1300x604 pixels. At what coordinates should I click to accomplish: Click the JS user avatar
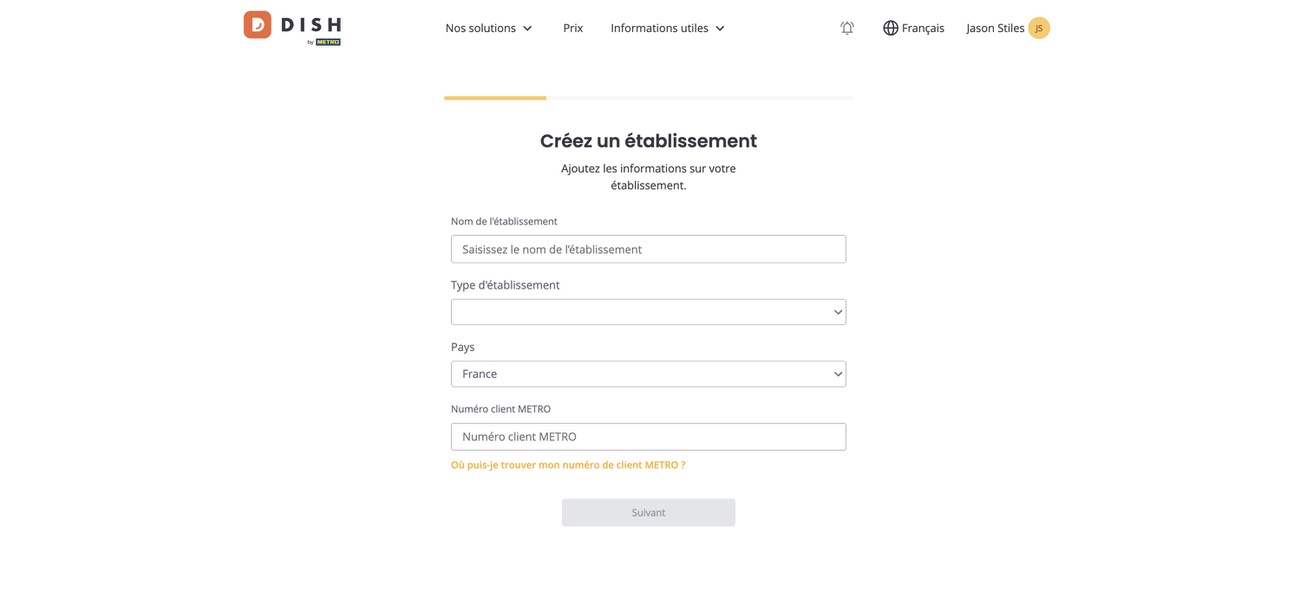[1039, 28]
